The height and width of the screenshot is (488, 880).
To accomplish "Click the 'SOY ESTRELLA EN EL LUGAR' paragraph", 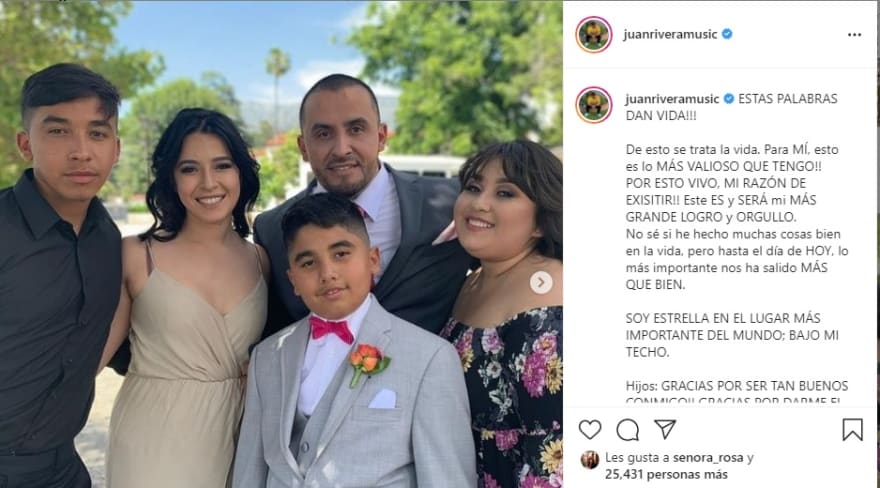I will [x=732, y=335].
